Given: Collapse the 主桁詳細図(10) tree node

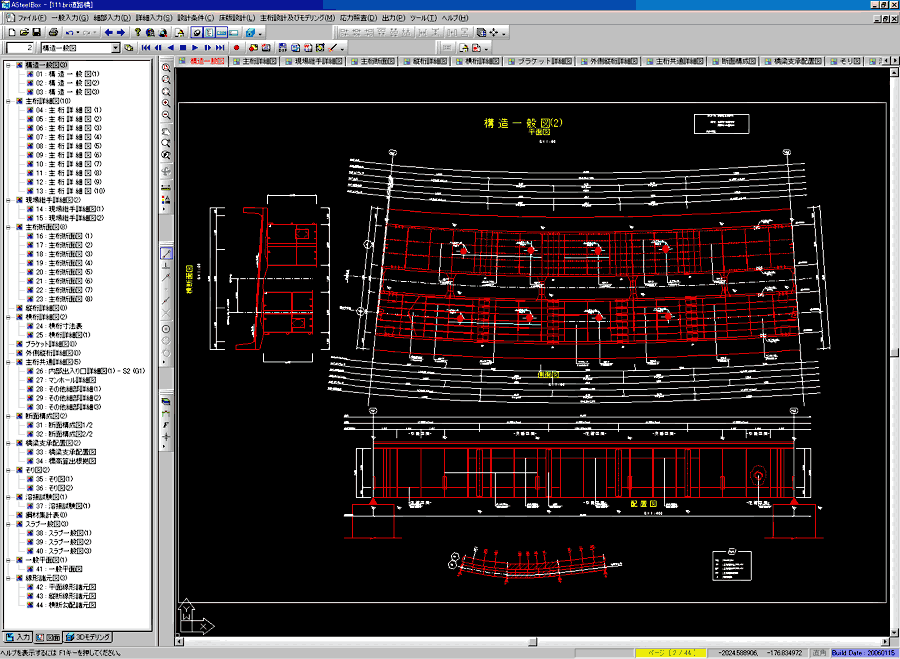Looking at the screenshot, I should (9, 101).
